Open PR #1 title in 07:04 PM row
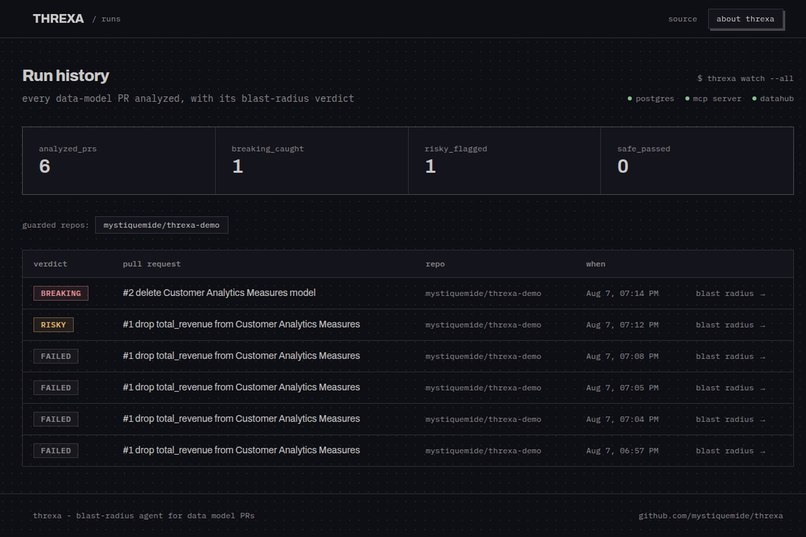The image size is (806, 537). tap(241, 419)
